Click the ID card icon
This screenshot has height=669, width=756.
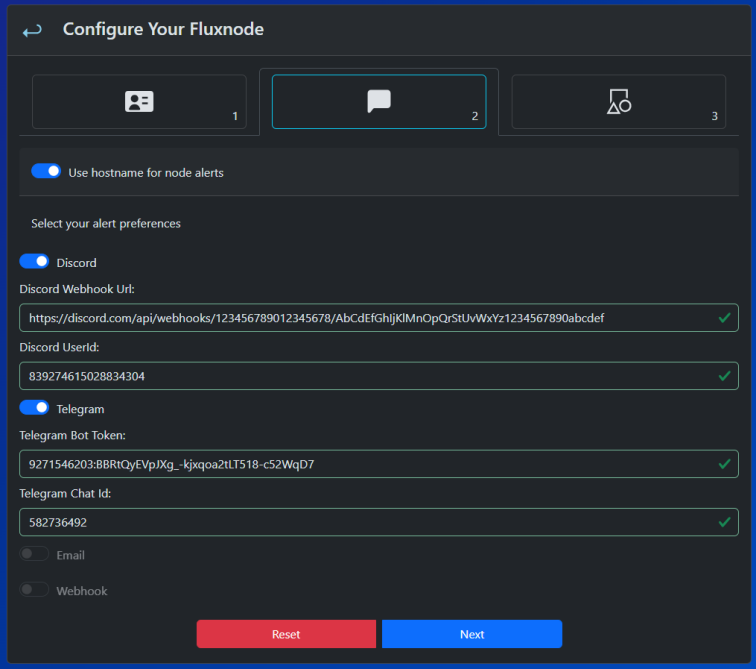[139, 101]
